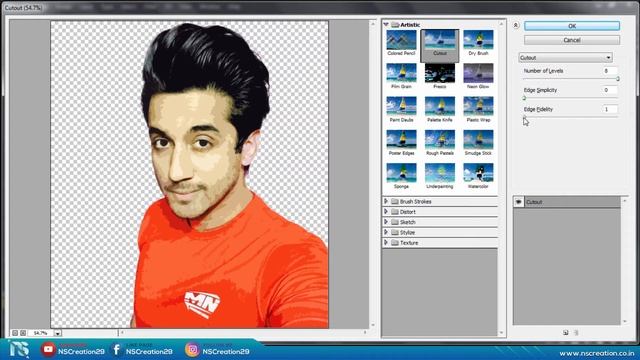This screenshot has height=360, width=640.
Task: Select the Palette Knife filter thumbnail
Action: [x=440, y=109]
